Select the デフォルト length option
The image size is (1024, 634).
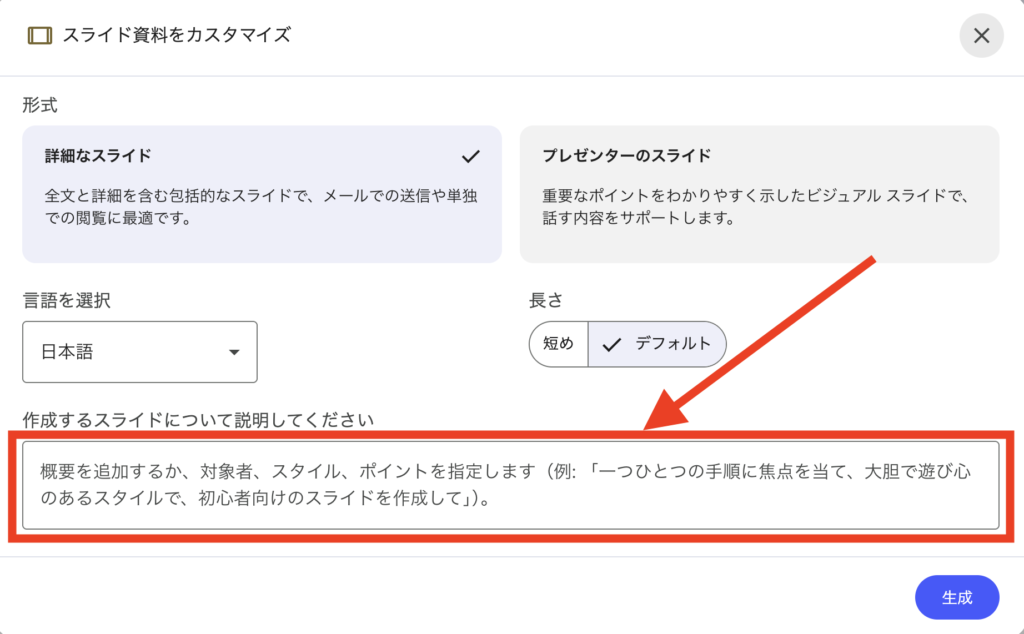pos(657,344)
